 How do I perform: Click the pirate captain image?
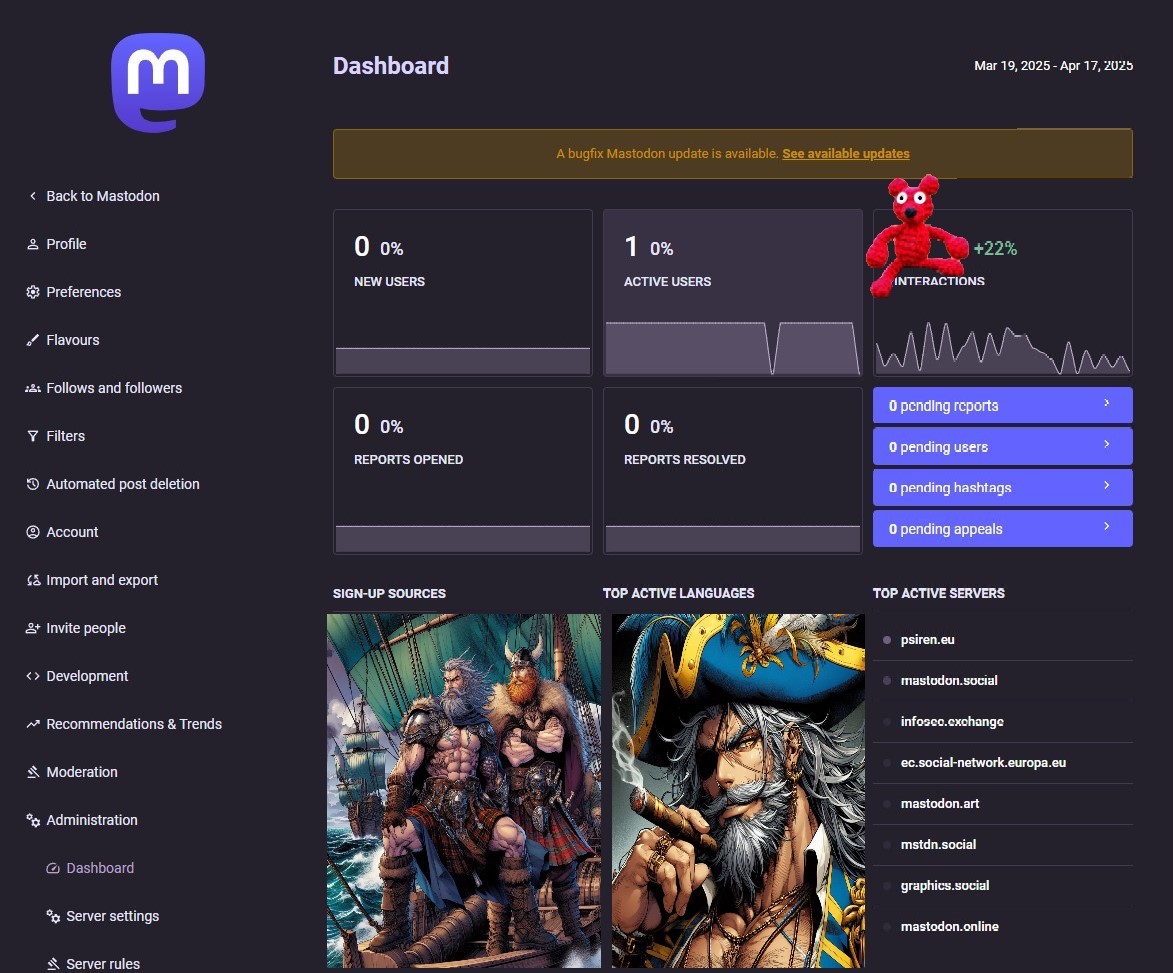pos(738,791)
